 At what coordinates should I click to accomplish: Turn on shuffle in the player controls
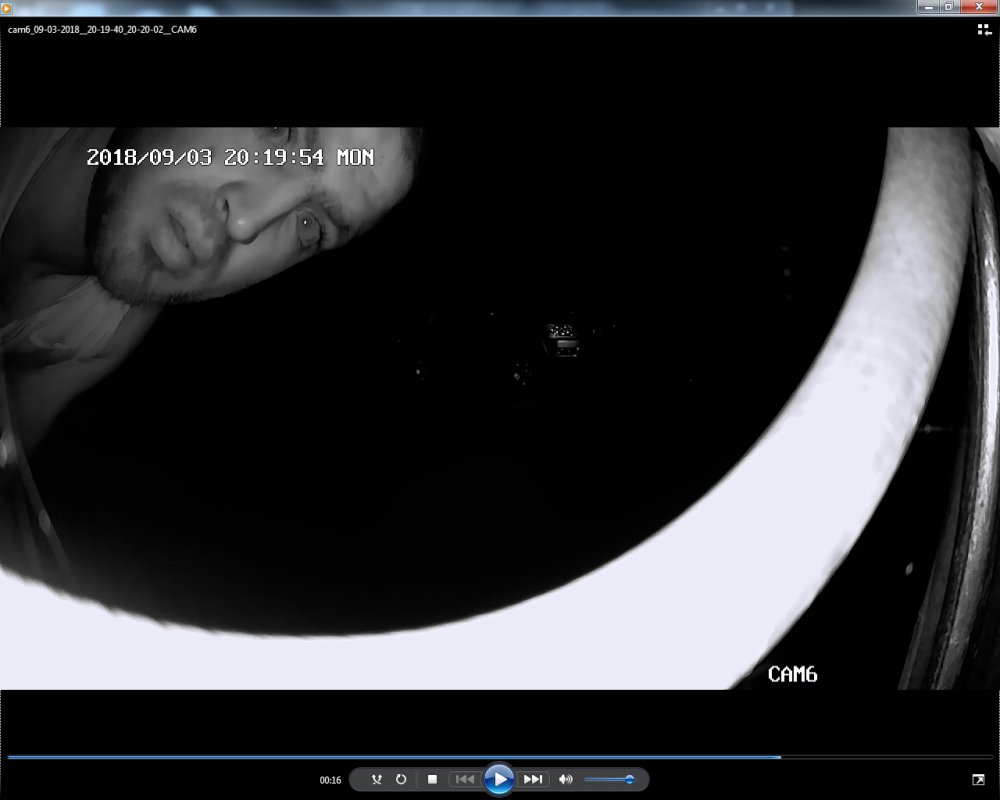pos(377,779)
